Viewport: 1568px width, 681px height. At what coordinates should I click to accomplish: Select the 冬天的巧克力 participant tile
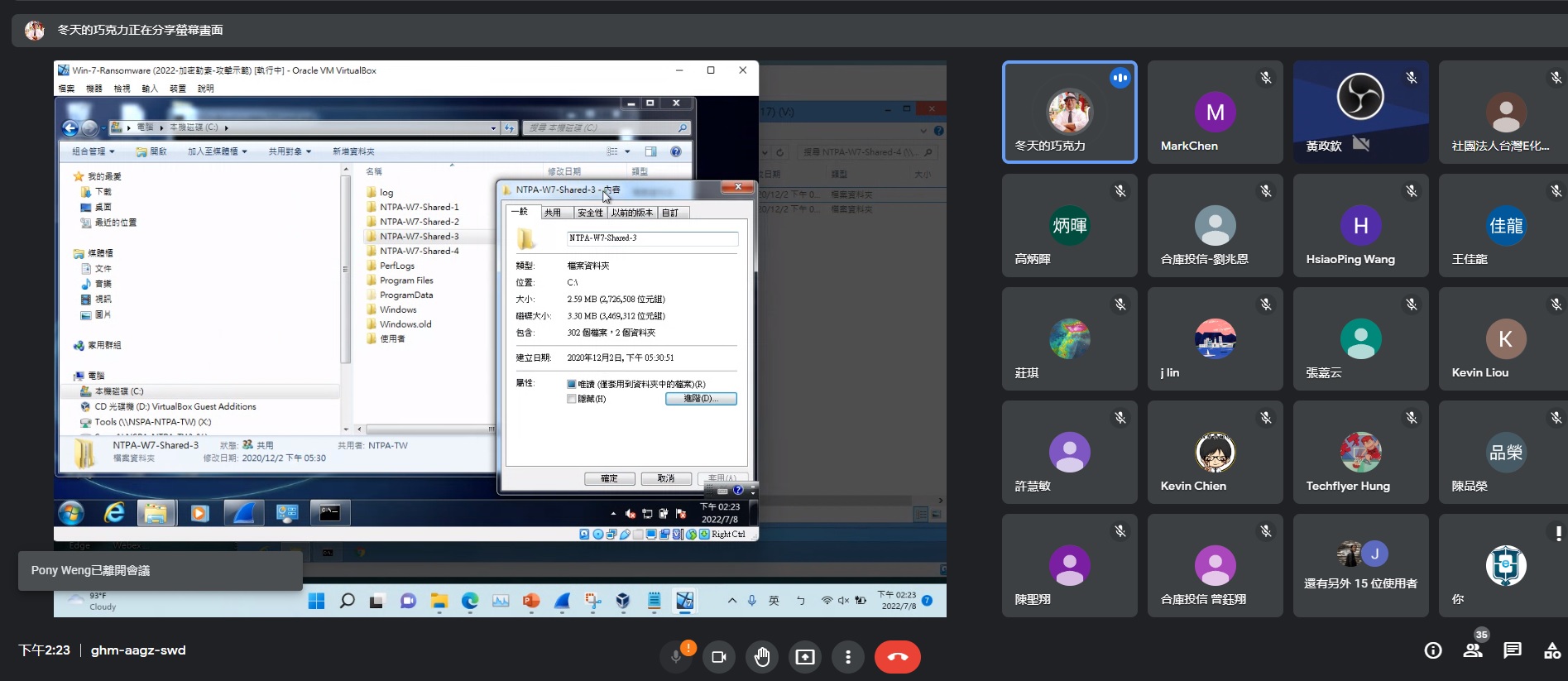1070,112
